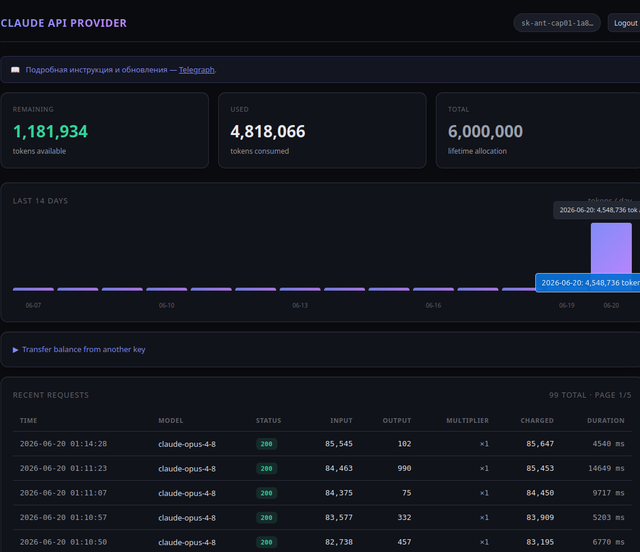Click the '99 TOTAL · PAGE 1/5' indicator
This screenshot has width=640, height=552.
590,395
